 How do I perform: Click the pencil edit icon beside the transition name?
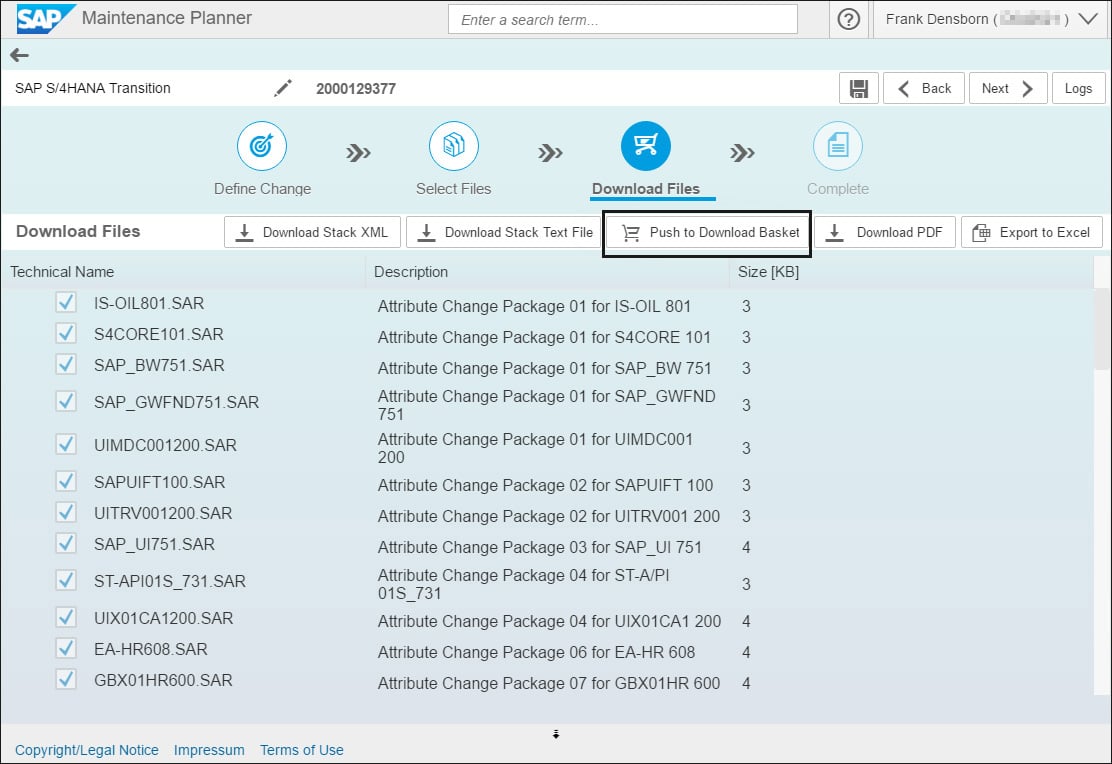(283, 88)
